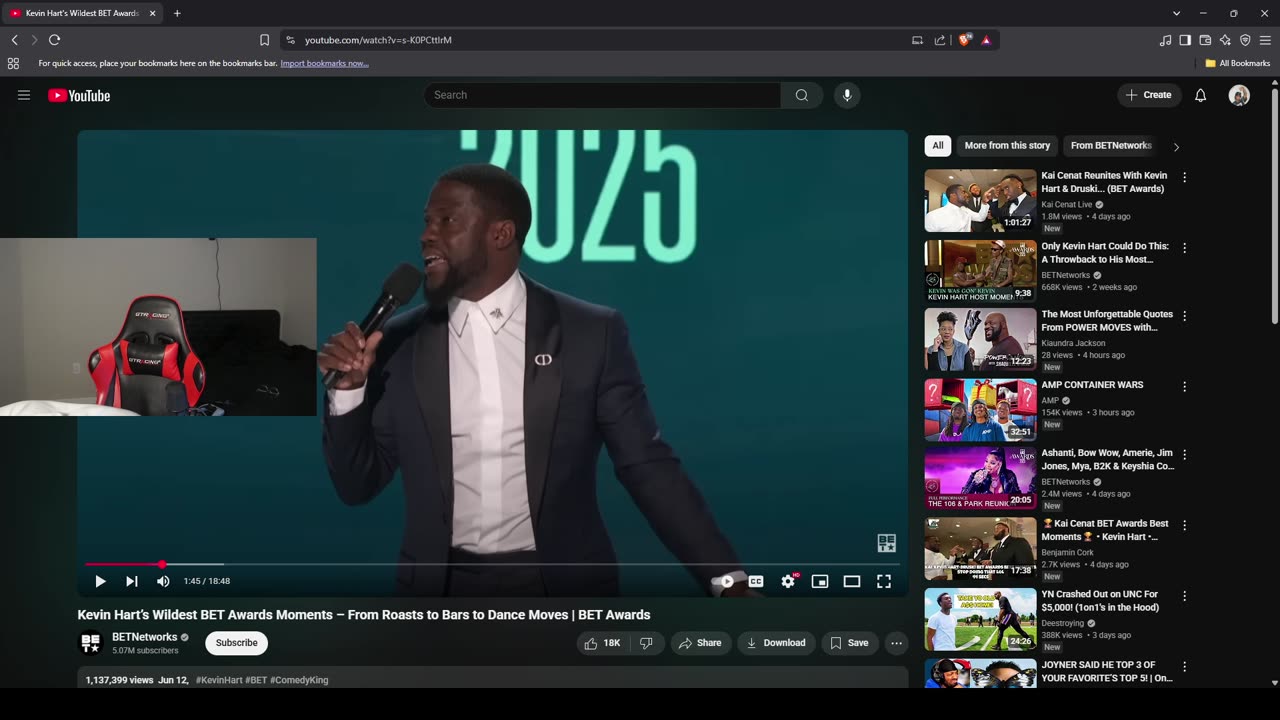This screenshot has height=720, width=1280.
Task: Open Leo AI sparkle icon
Action: coord(1225,40)
